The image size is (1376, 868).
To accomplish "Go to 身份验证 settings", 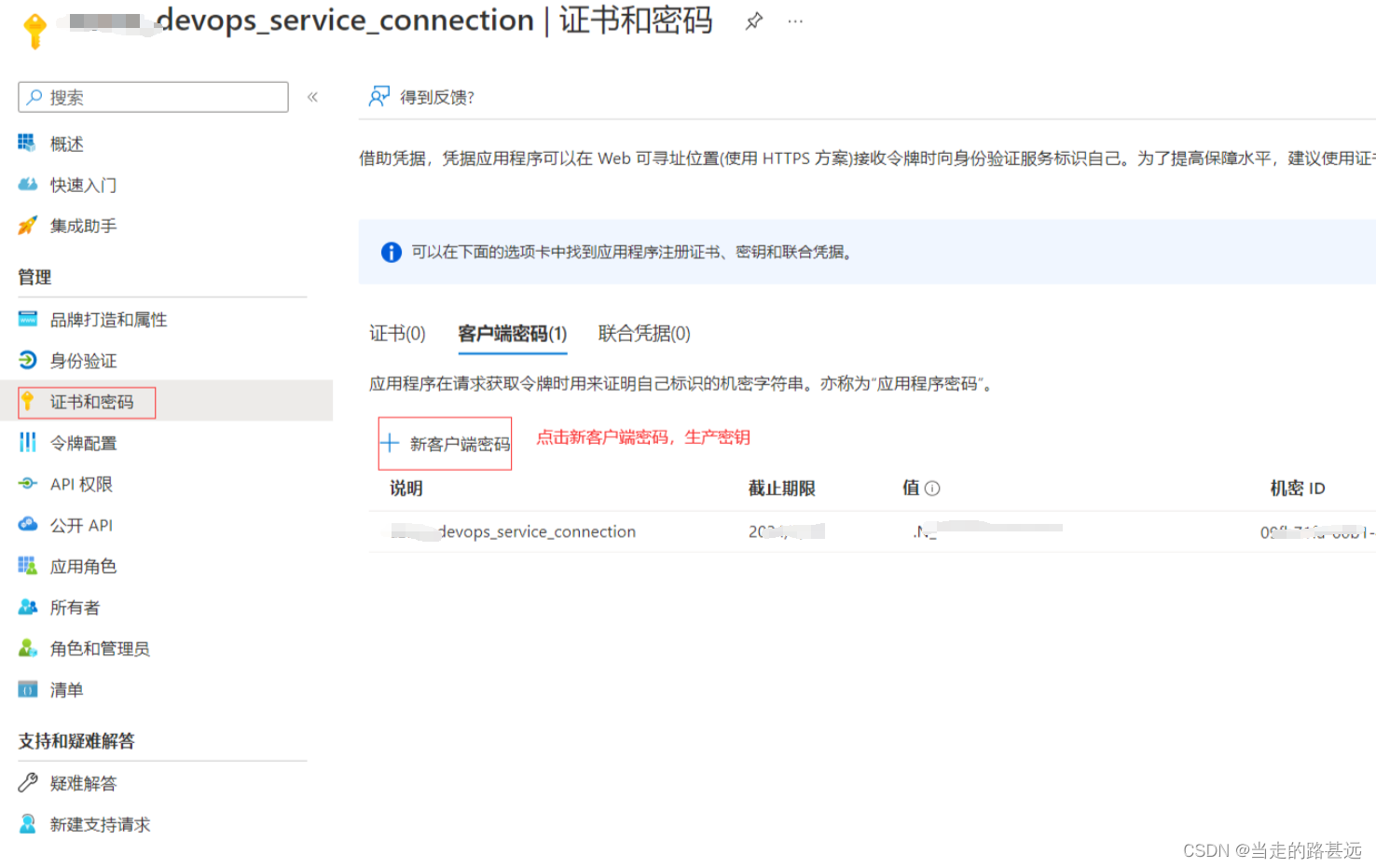I will [83, 361].
